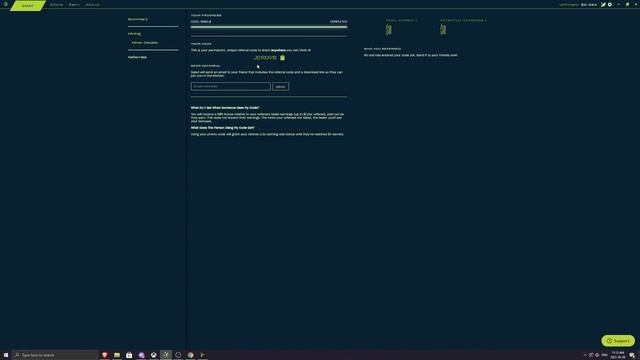This screenshot has width=640, height=360.
Task: Click the referral code text
Action: pyautogui.click(x=265, y=58)
